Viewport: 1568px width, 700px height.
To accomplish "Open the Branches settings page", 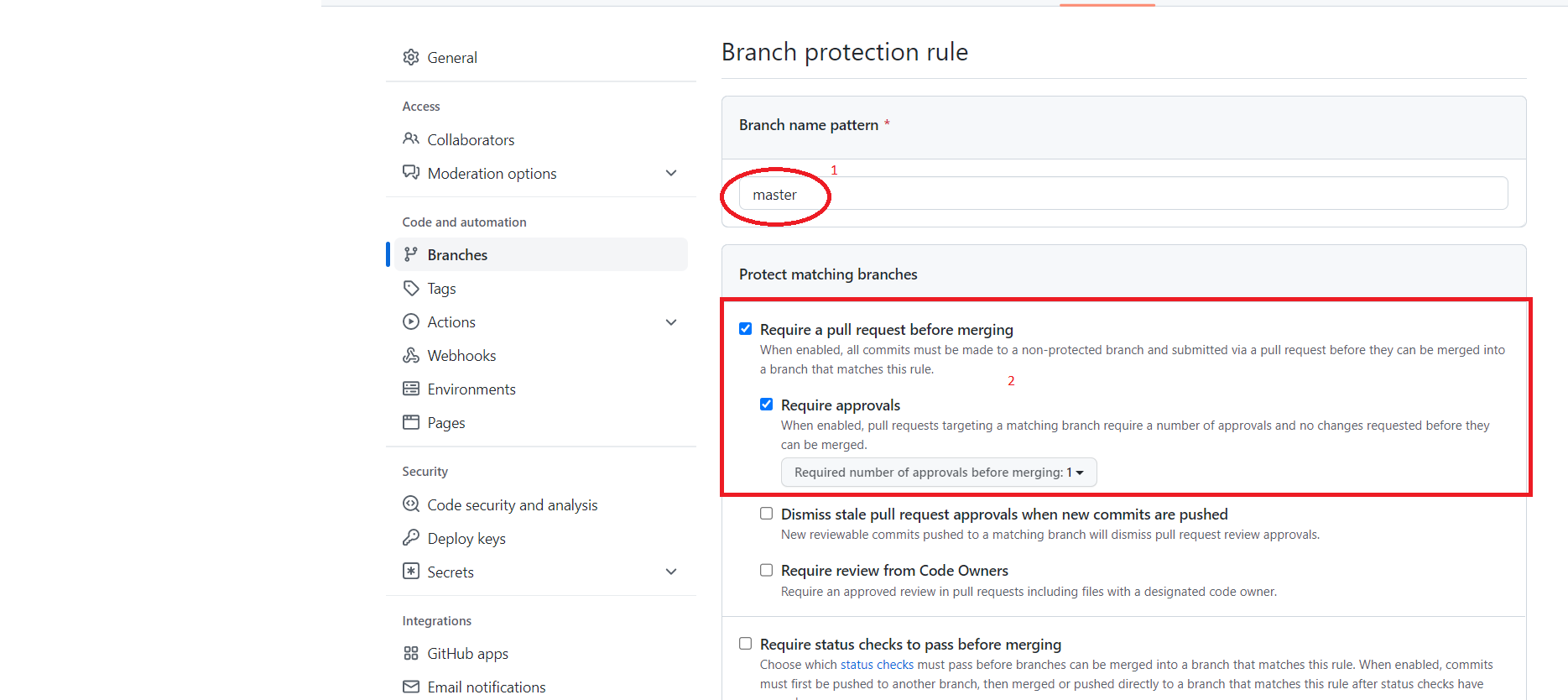I will (x=457, y=254).
